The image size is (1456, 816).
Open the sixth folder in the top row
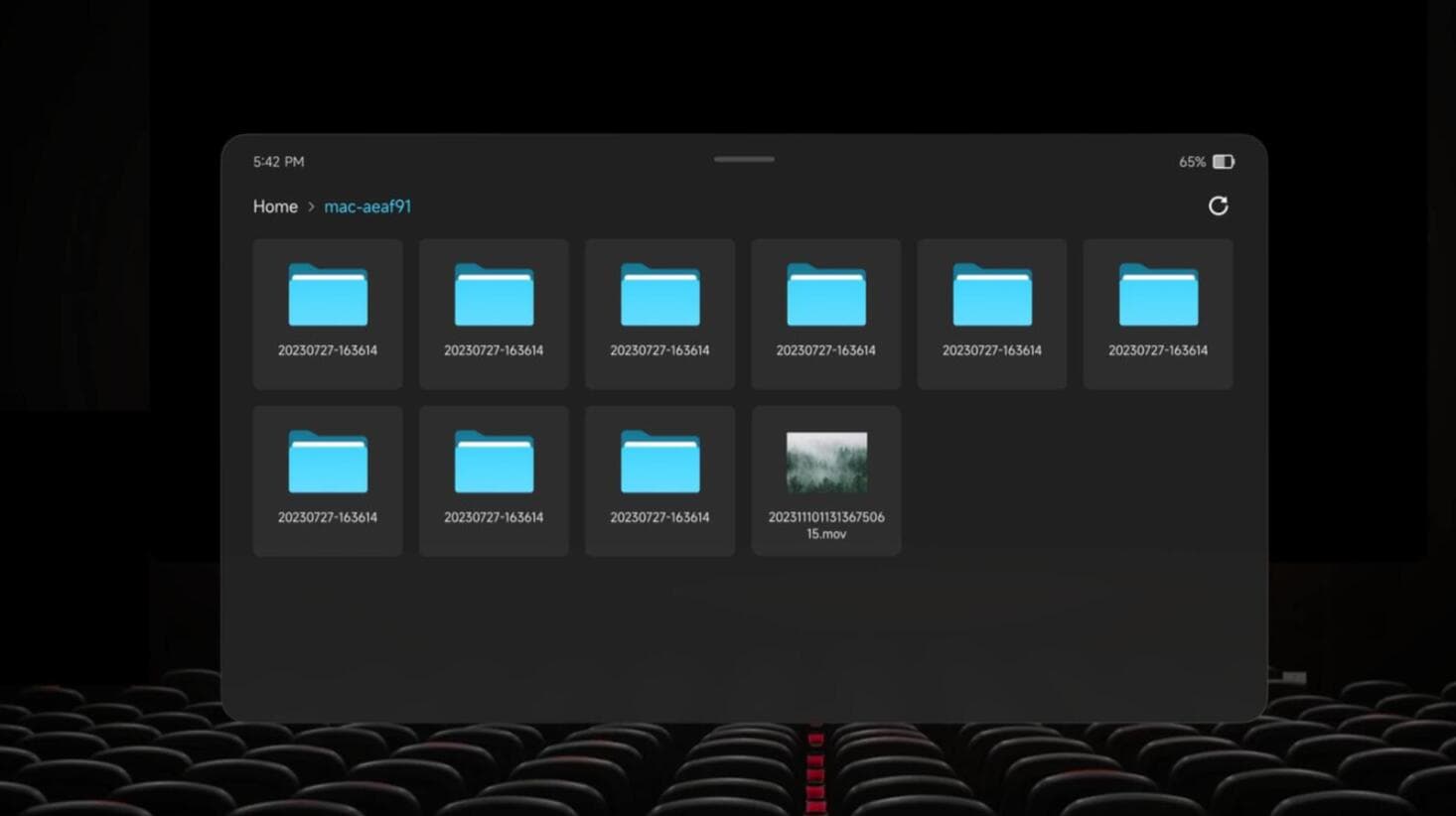tap(1158, 314)
